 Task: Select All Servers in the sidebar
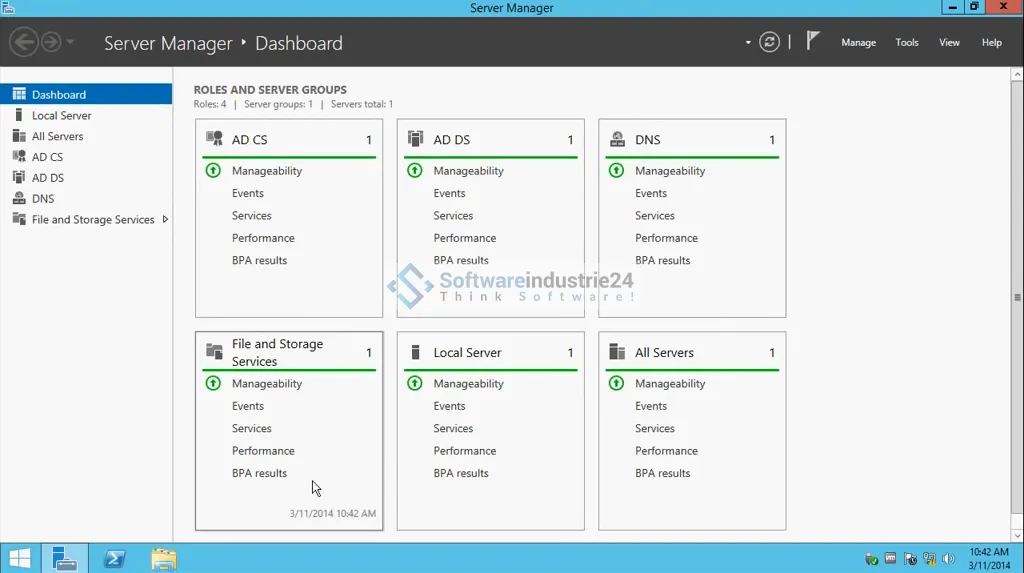(x=57, y=137)
